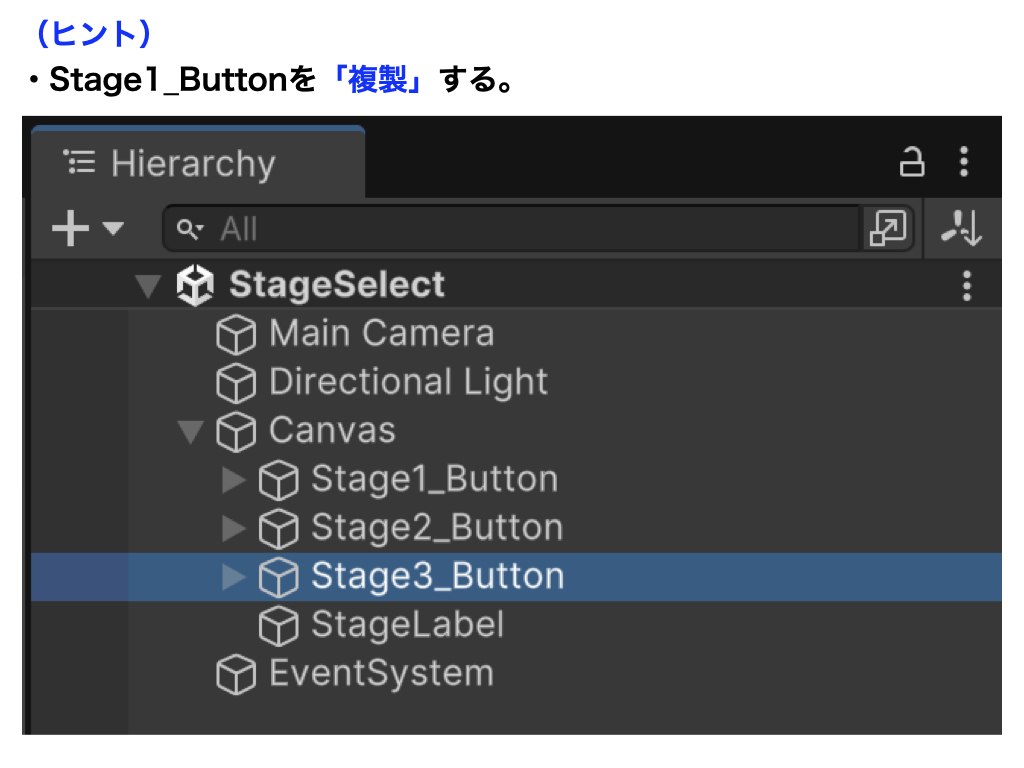Open the Hierarchy panel three-dot menu
Screen dimensions: 1024x768
click(x=964, y=162)
